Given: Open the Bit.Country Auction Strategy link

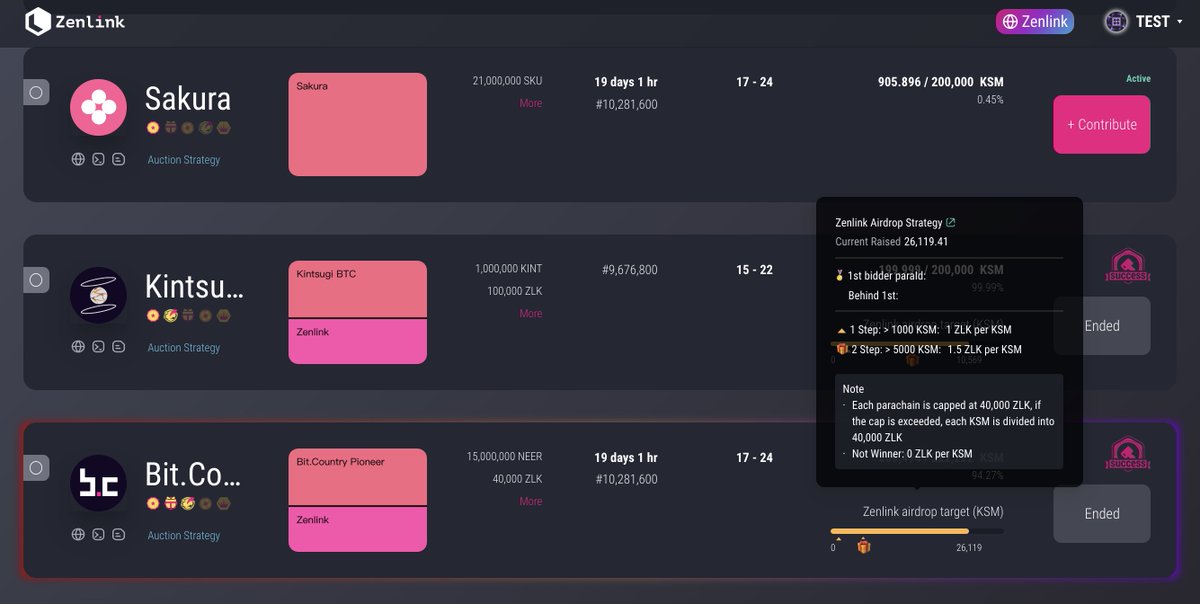Looking at the screenshot, I should point(184,536).
